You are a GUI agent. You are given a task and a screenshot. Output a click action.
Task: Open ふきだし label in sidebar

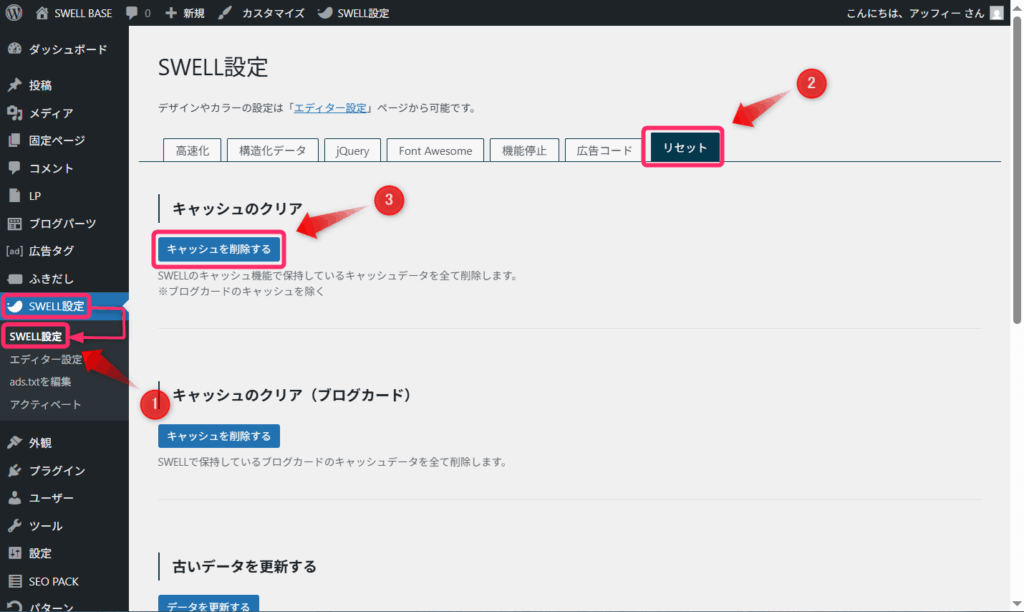click(x=51, y=279)
